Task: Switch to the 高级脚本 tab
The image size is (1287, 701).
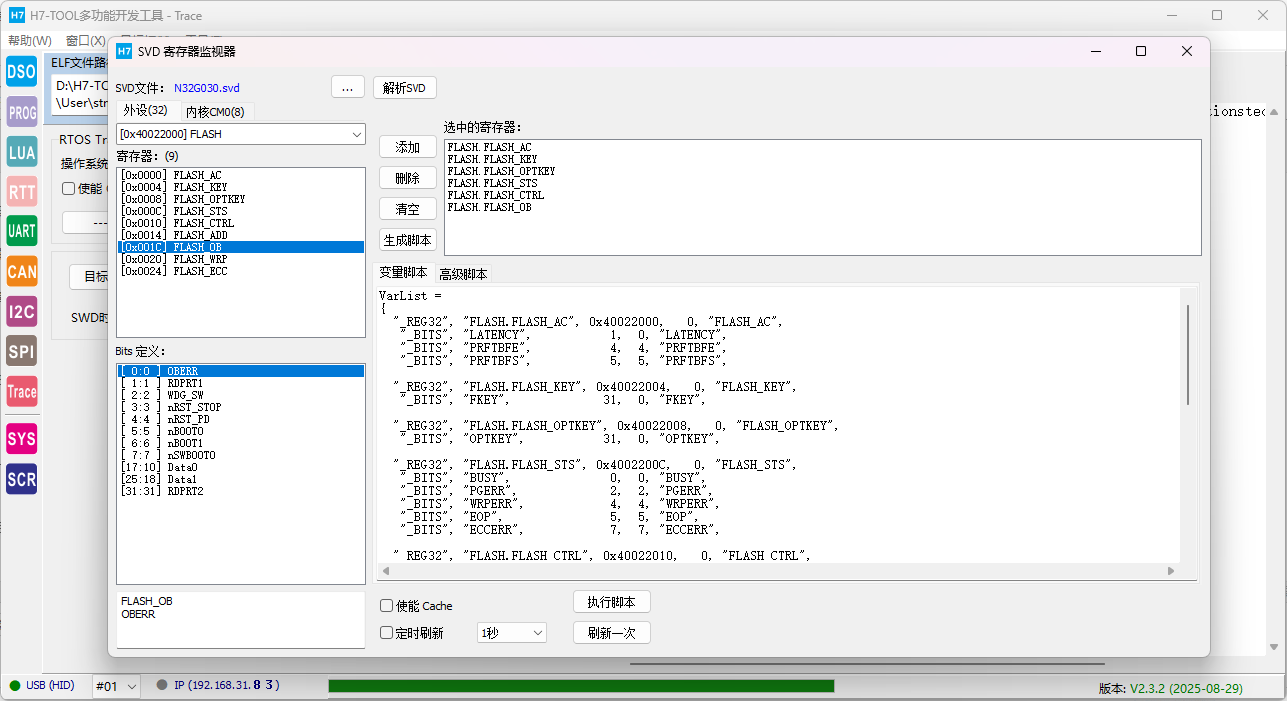Action: [x=463, y=274]
